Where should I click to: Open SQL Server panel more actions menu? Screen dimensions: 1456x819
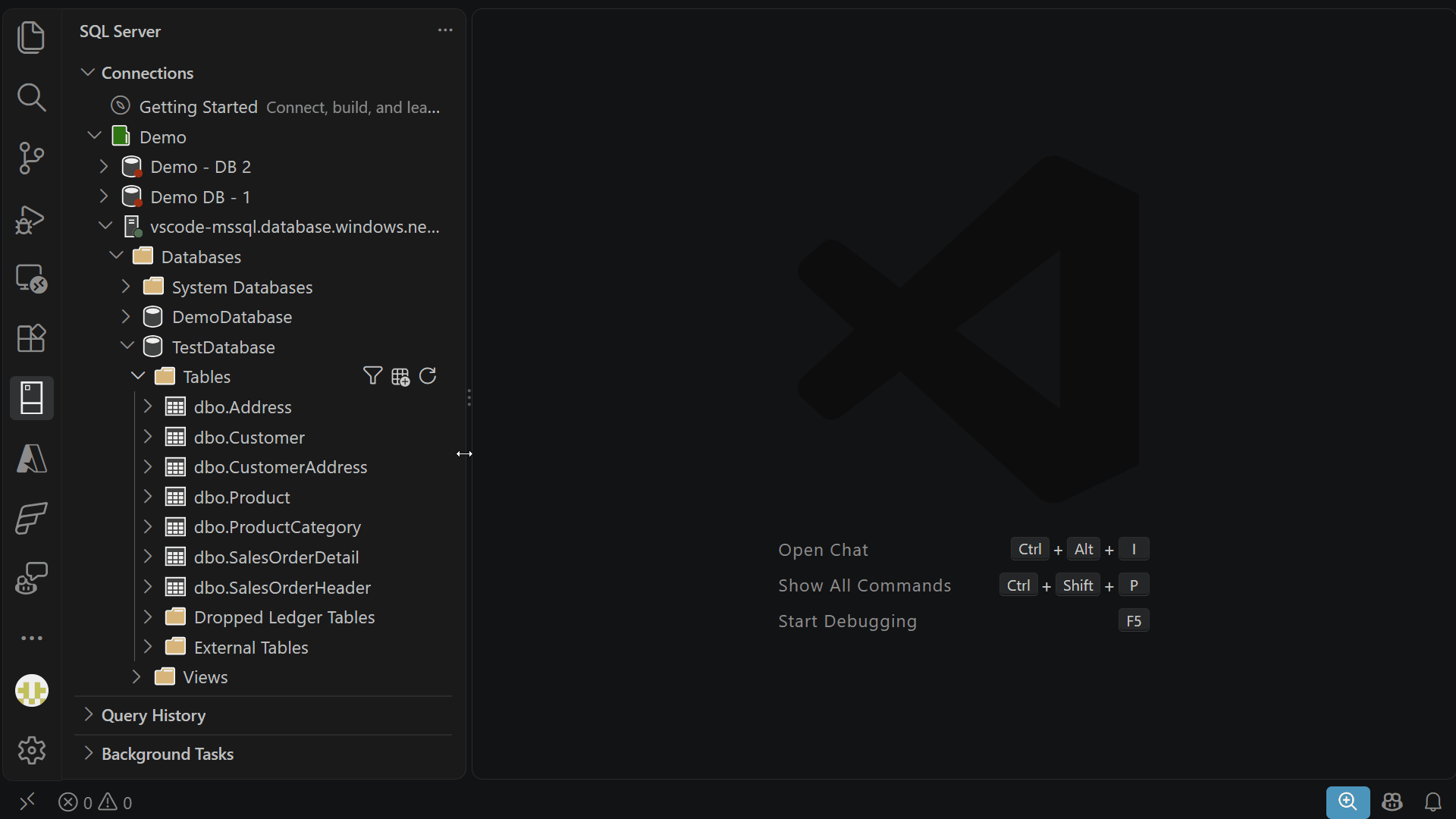(x=445, y=30)
